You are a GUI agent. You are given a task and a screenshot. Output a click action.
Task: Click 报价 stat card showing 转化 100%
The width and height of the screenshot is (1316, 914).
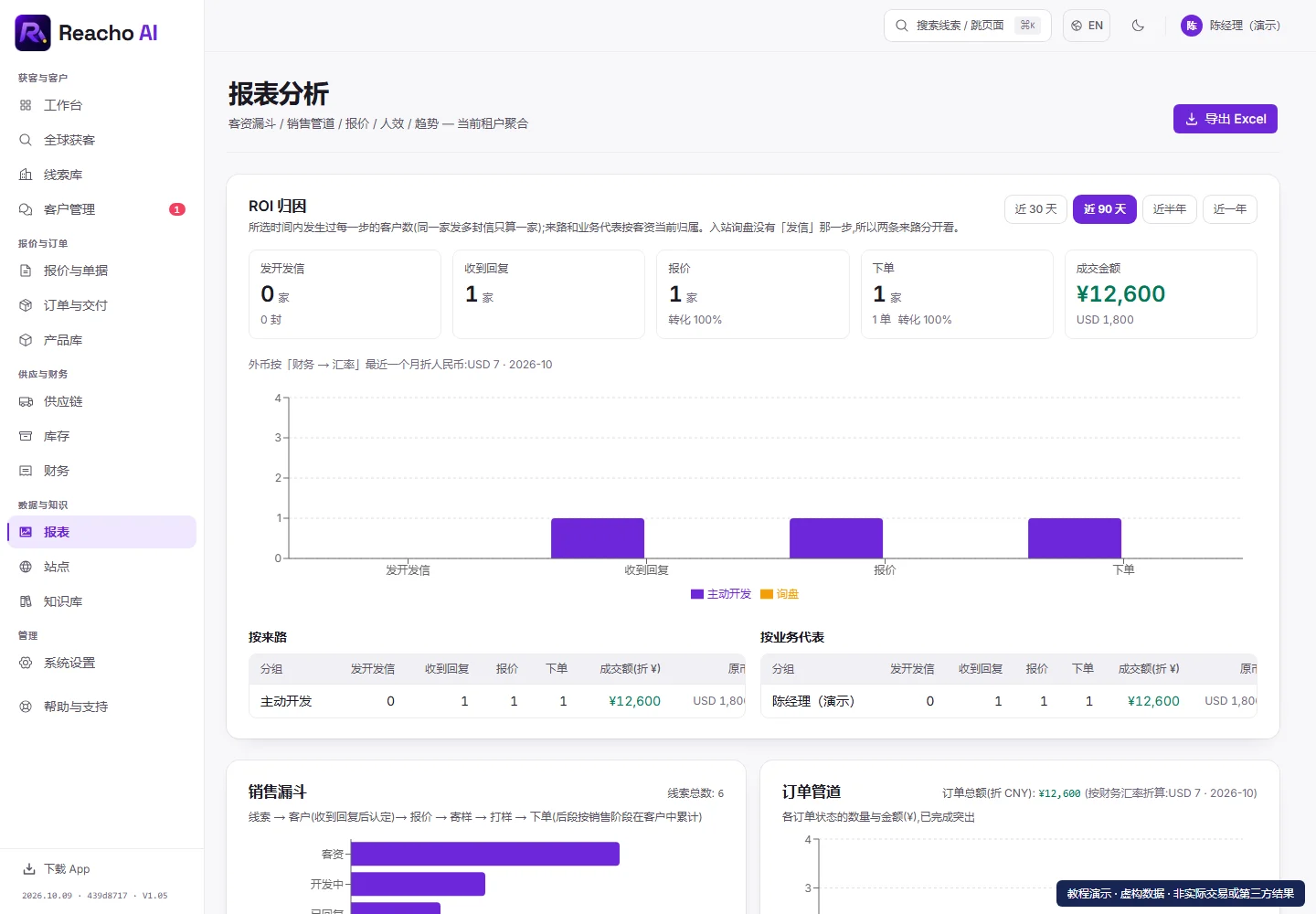pos(753,294)
